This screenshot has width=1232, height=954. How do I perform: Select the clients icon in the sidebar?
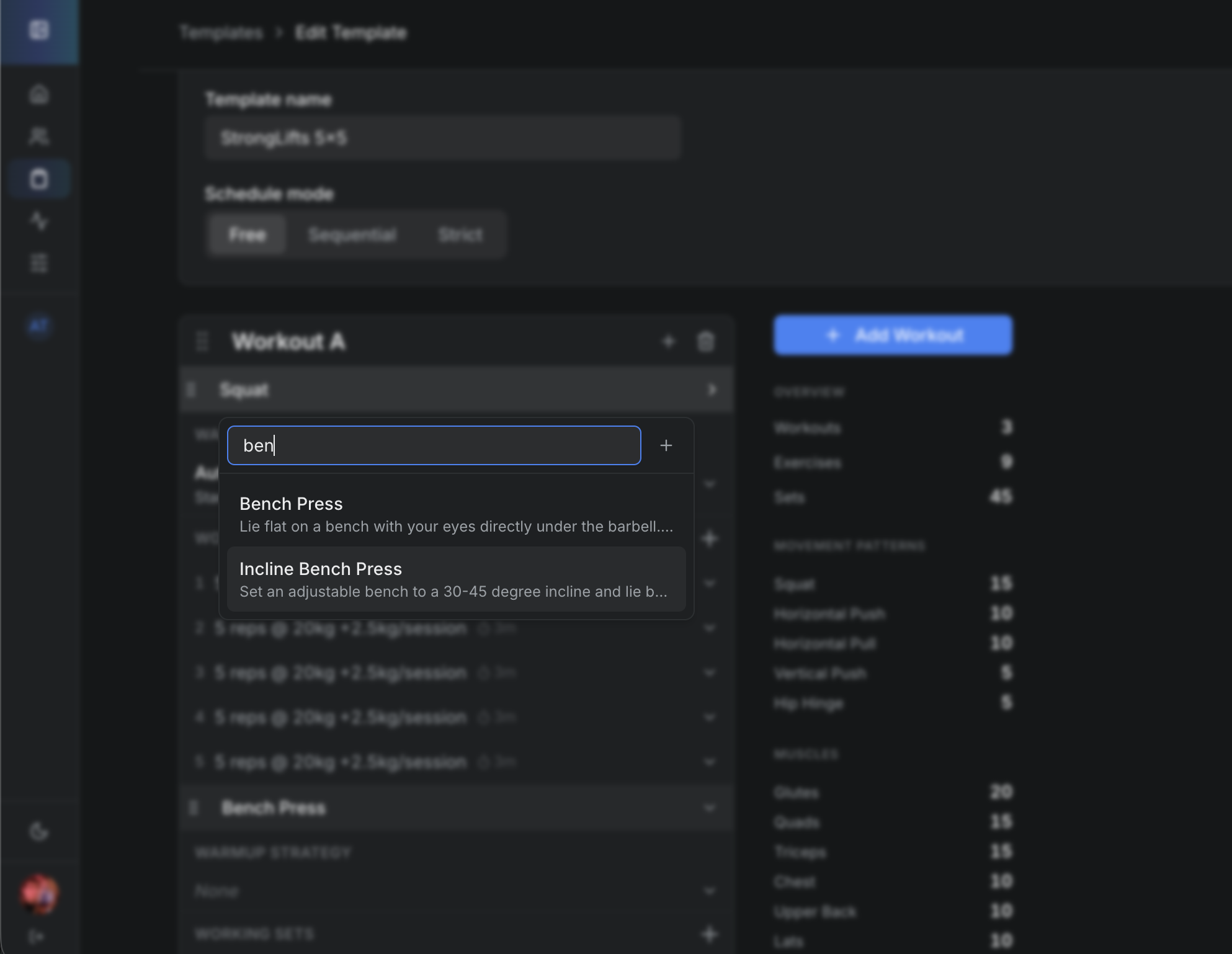tap(39, 136)
